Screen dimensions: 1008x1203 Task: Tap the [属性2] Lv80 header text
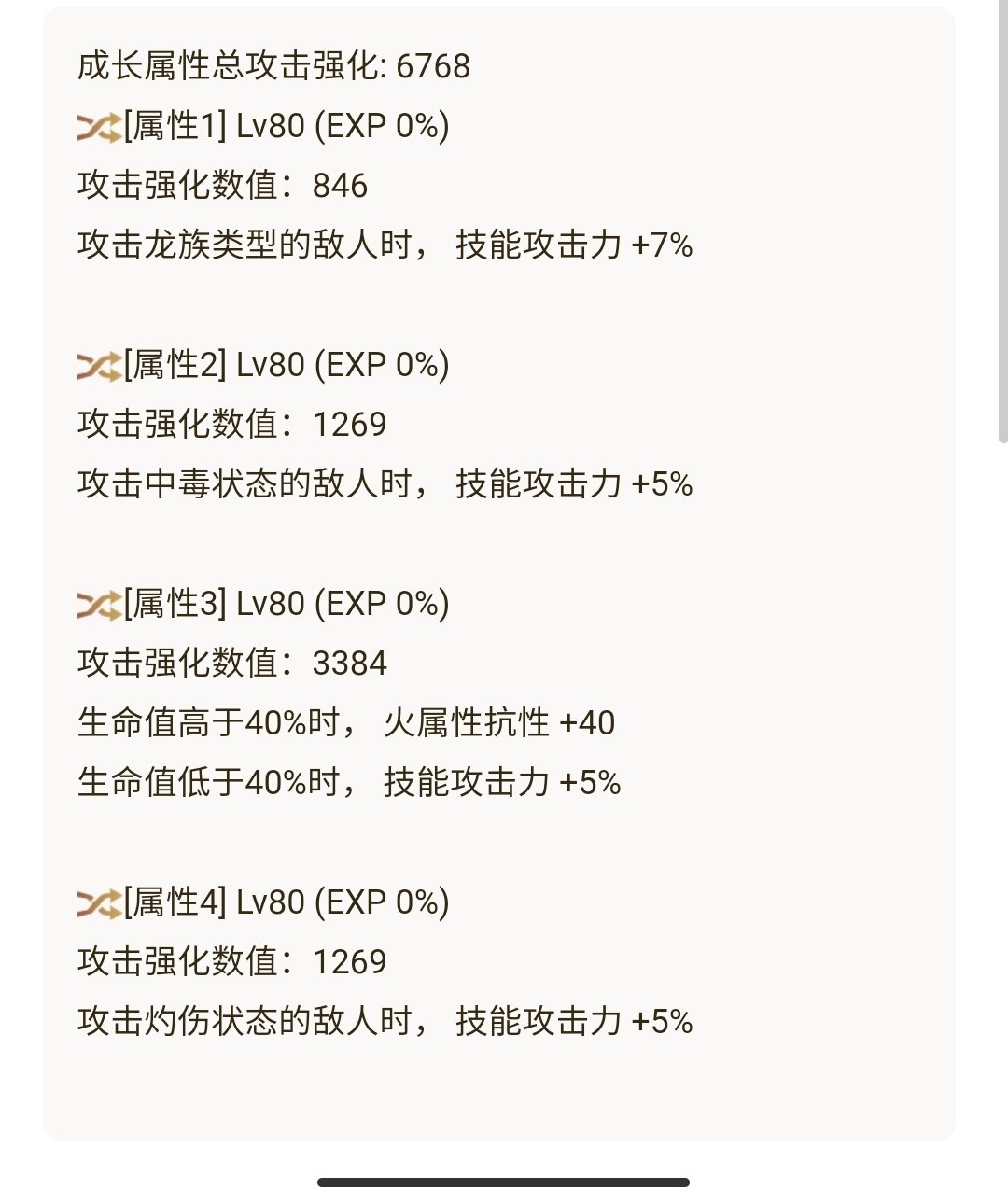click(287, 365)
